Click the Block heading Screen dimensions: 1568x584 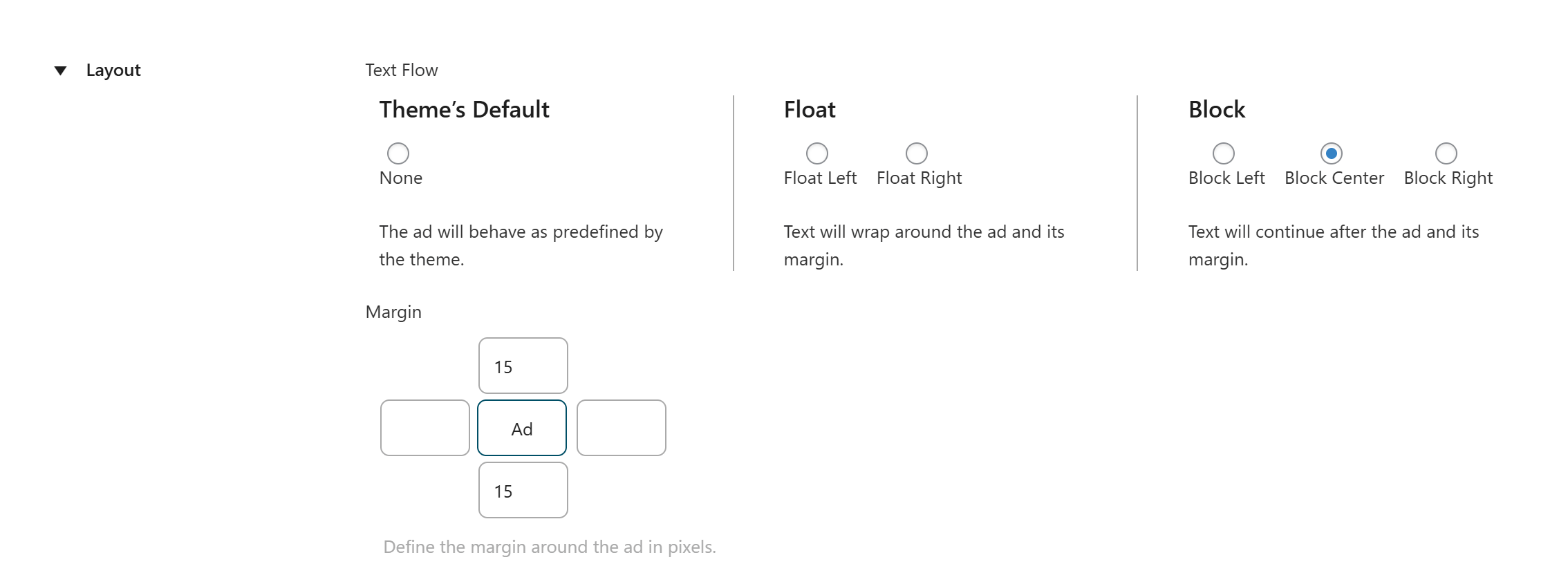1215,109
